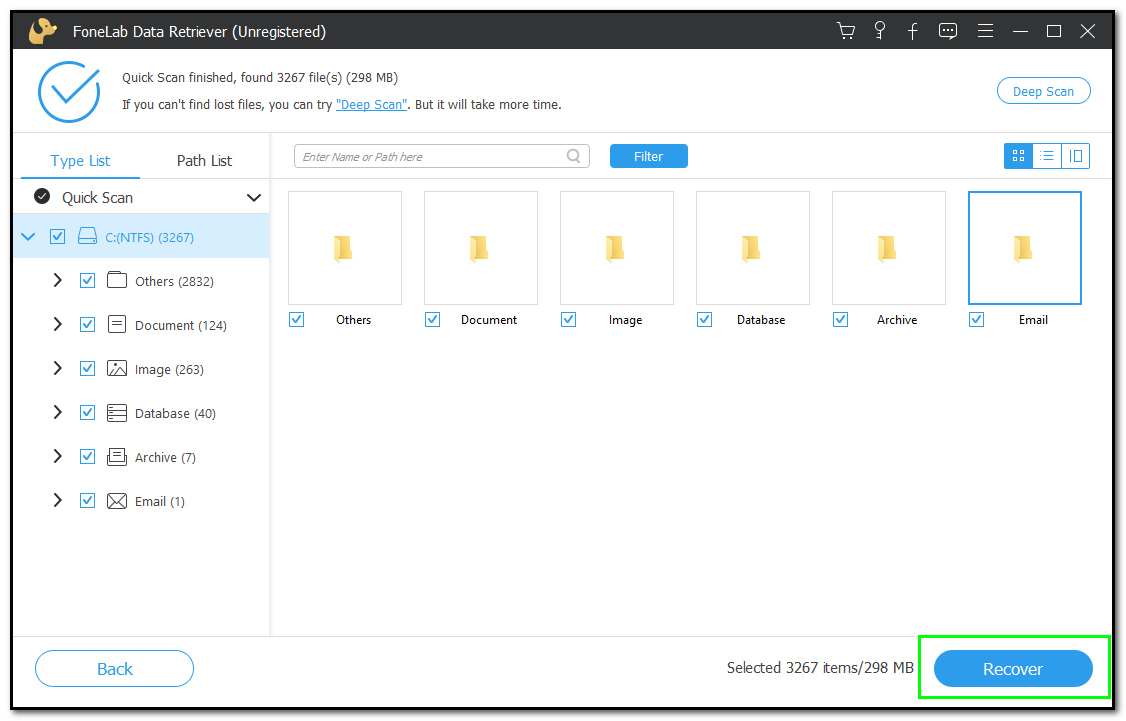
Task: Click the Quick Scan completed check icon
Action: point(42,196)
